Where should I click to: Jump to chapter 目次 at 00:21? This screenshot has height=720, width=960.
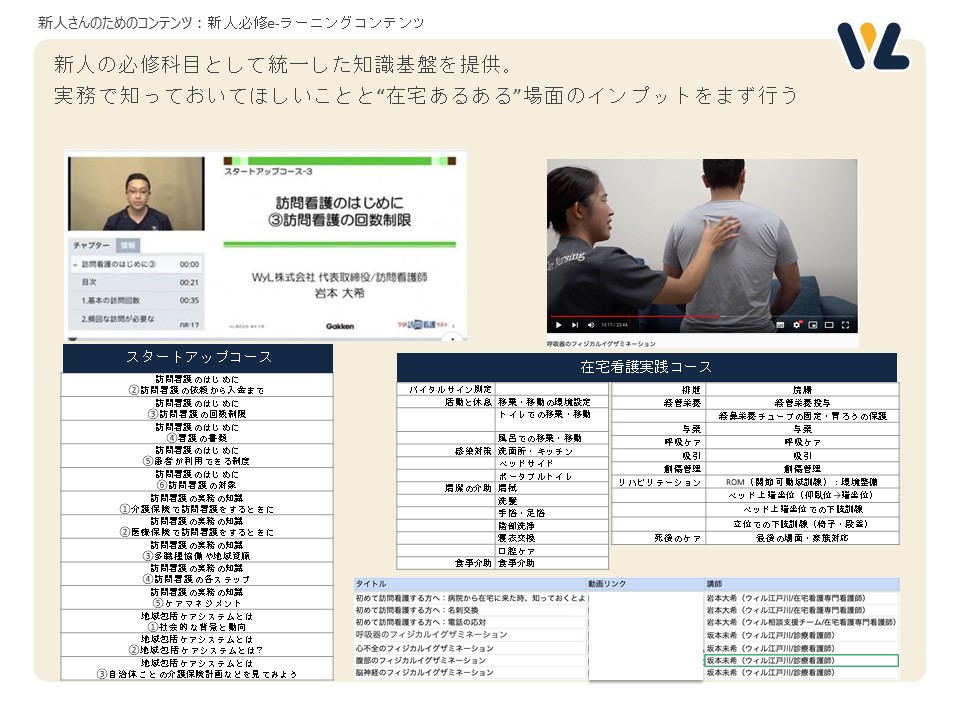tap(136, 282)
